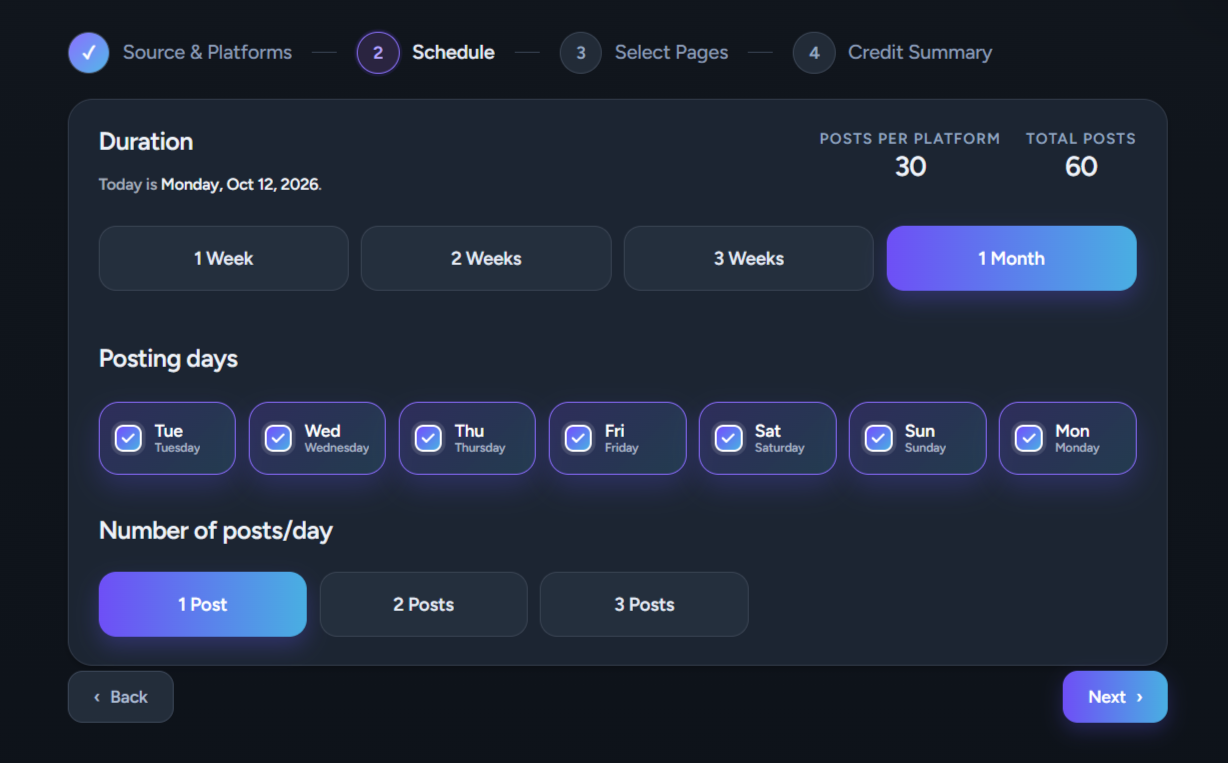Viewport: 1228px width, 763px height.
Task: Go back with the Back button
Action: (x=121, y=697)
